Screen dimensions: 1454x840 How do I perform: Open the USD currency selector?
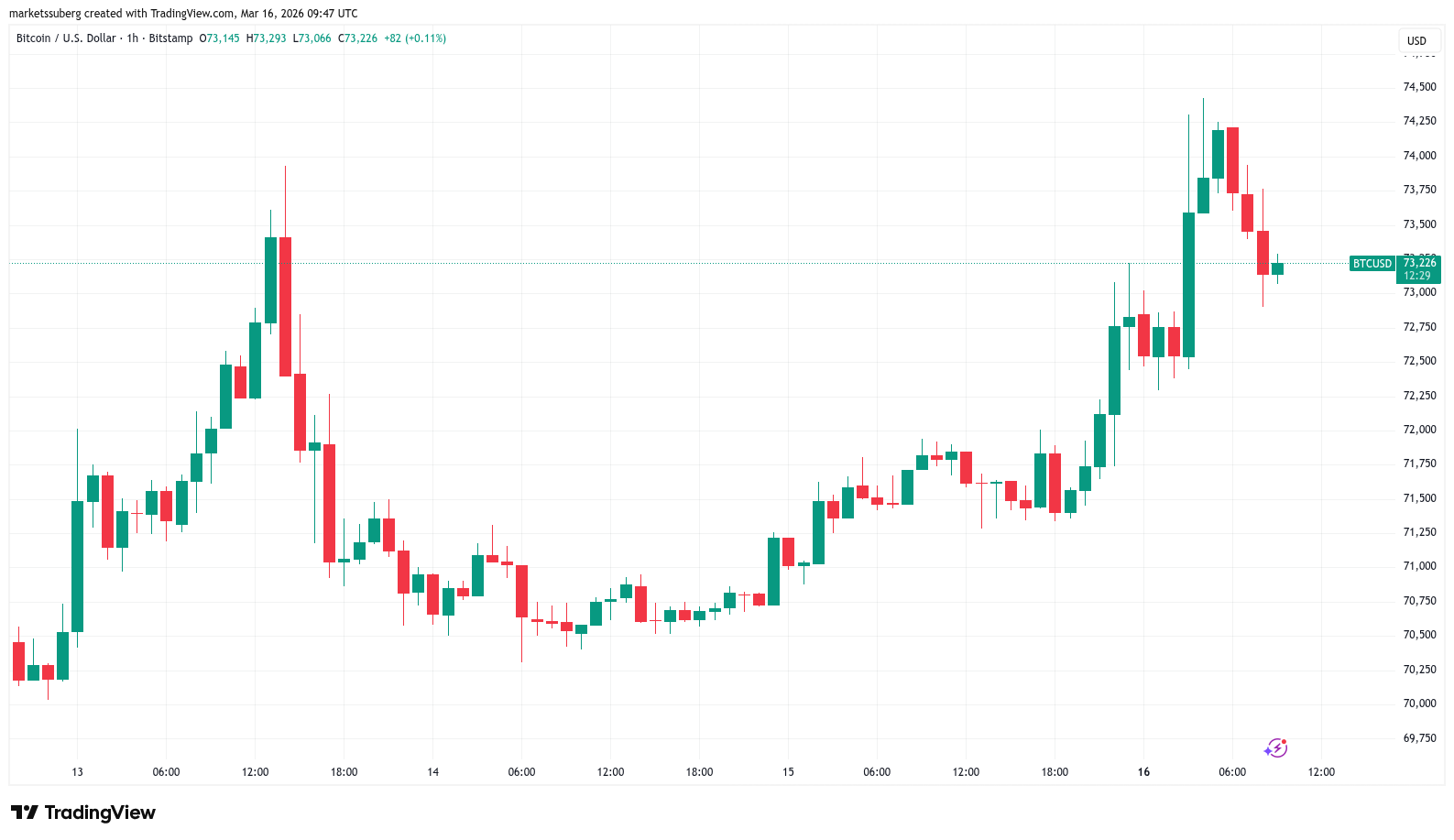(1416, 40)
